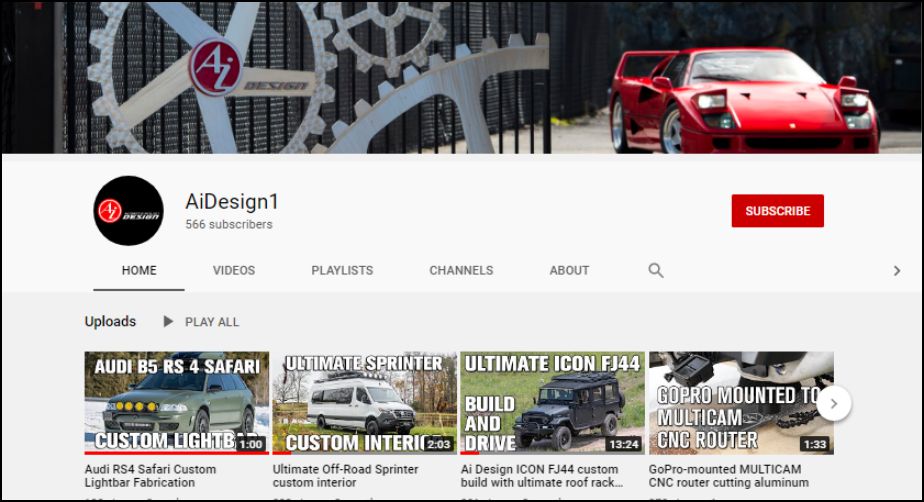924x502 pixels.
Task: Show next uploads with the carousel arrow
Action: tap(833, 403)
